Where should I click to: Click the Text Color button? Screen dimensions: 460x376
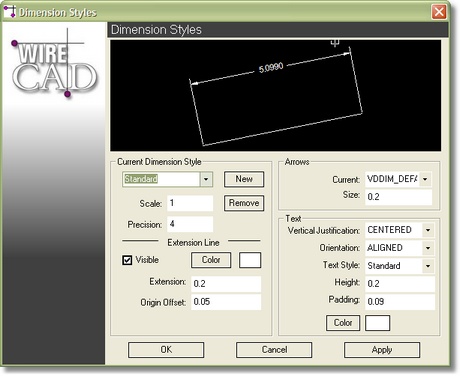tap(343, 323)
